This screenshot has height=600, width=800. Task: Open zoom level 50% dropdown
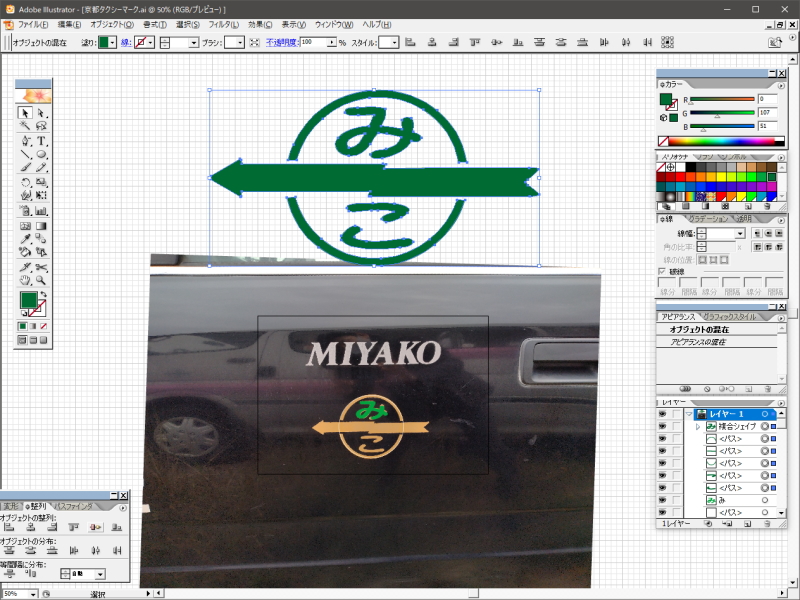tap(33, 594)
